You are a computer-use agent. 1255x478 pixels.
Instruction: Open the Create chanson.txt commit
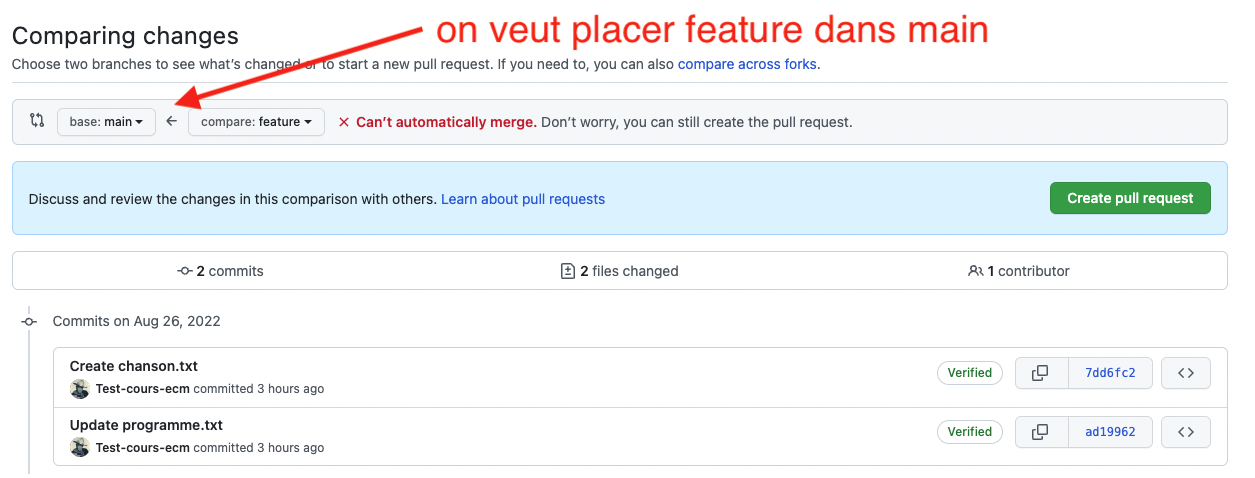click(134, 366)
